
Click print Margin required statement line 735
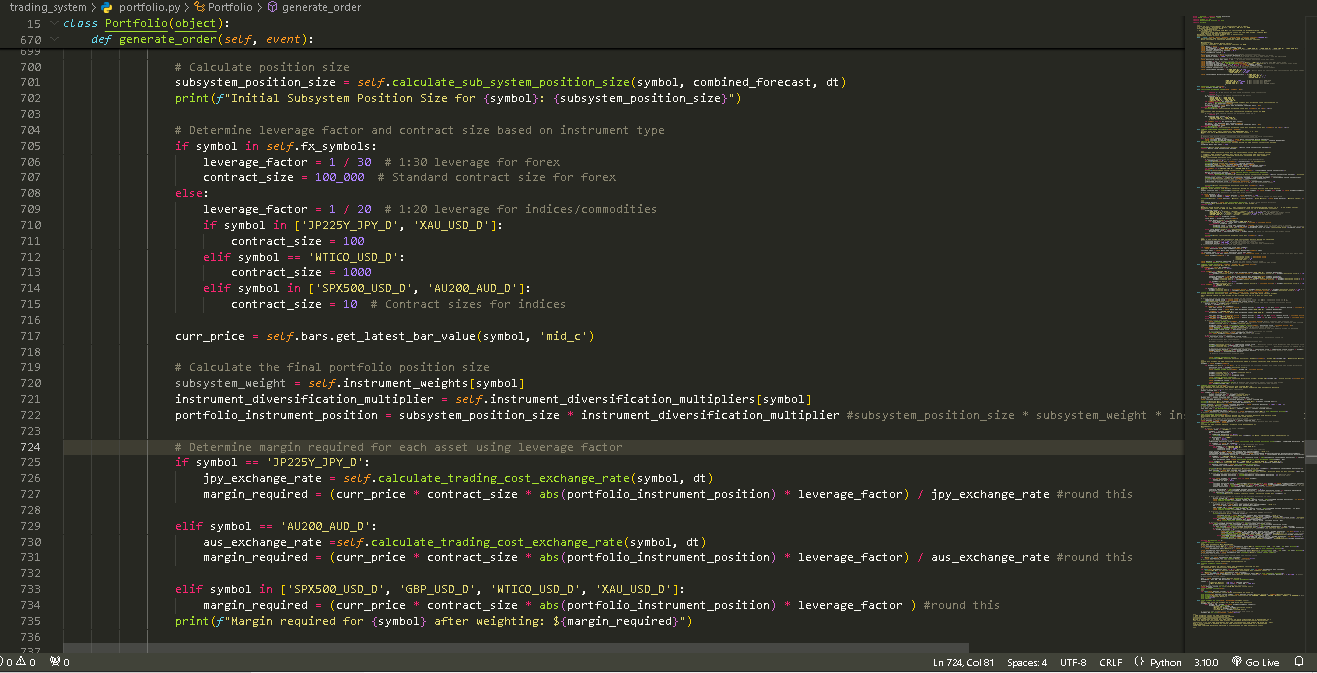433,621
